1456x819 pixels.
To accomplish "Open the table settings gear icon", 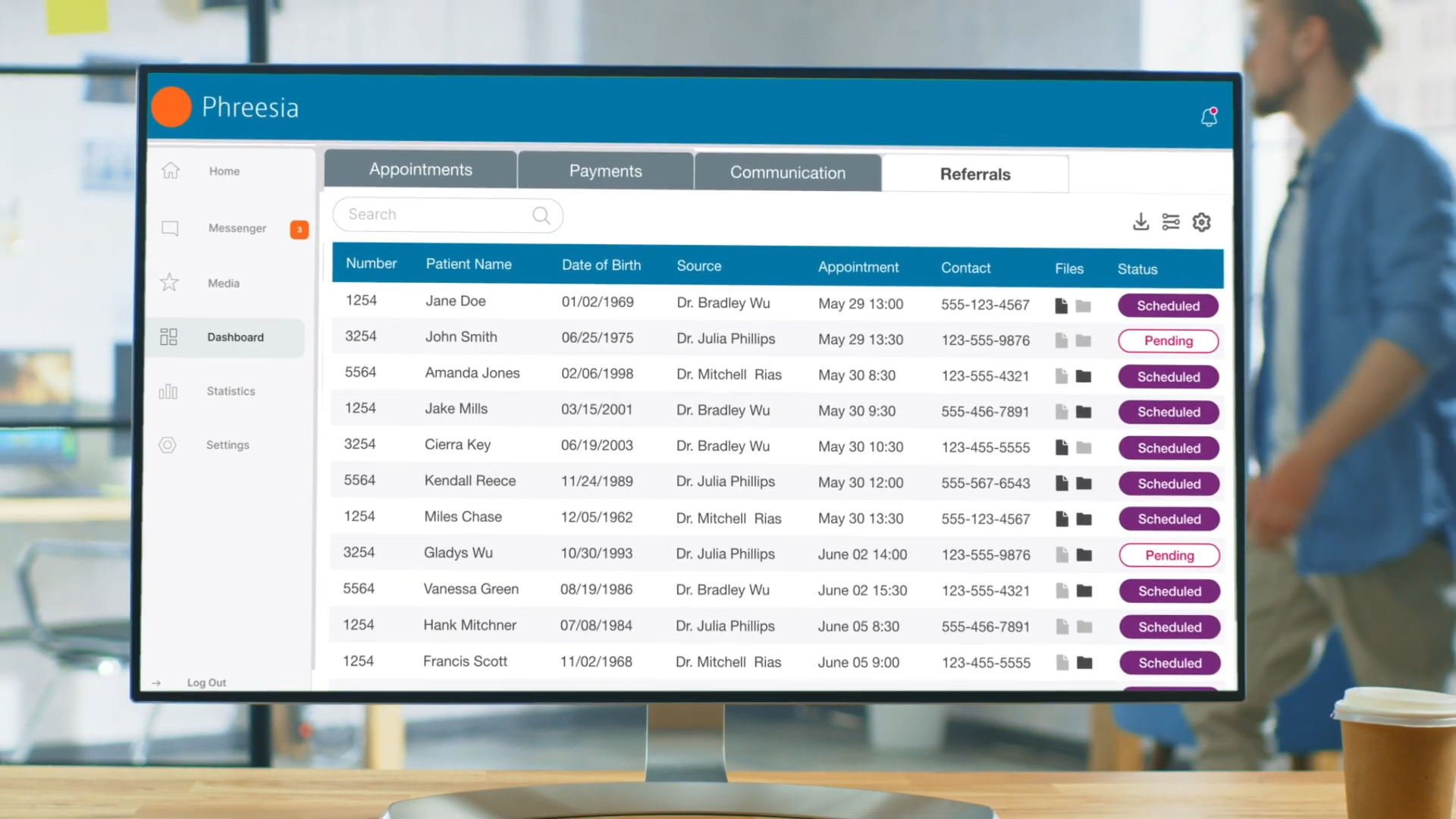I will point(1201,221).
